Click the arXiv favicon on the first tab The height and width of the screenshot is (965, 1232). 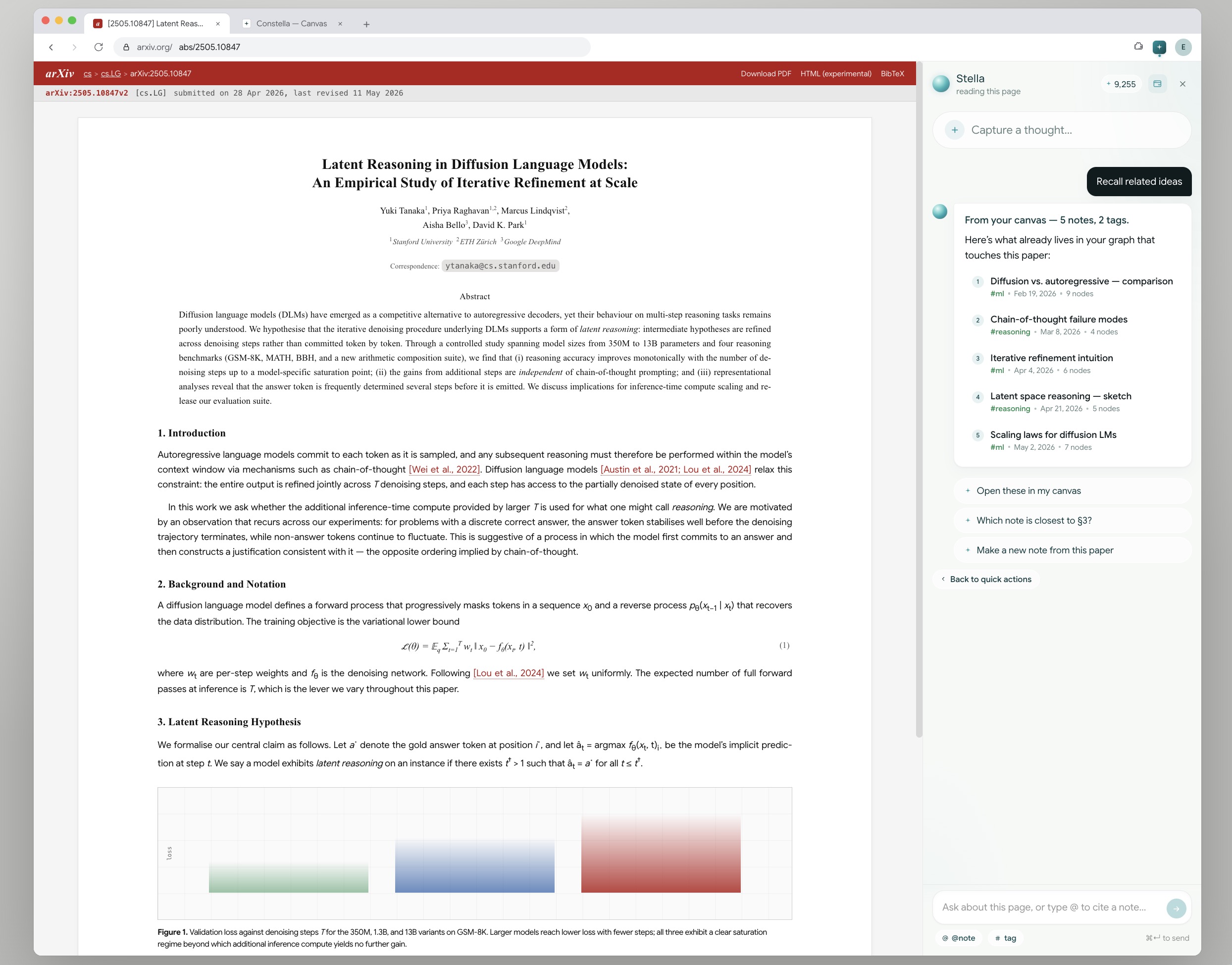click(98, 24)
